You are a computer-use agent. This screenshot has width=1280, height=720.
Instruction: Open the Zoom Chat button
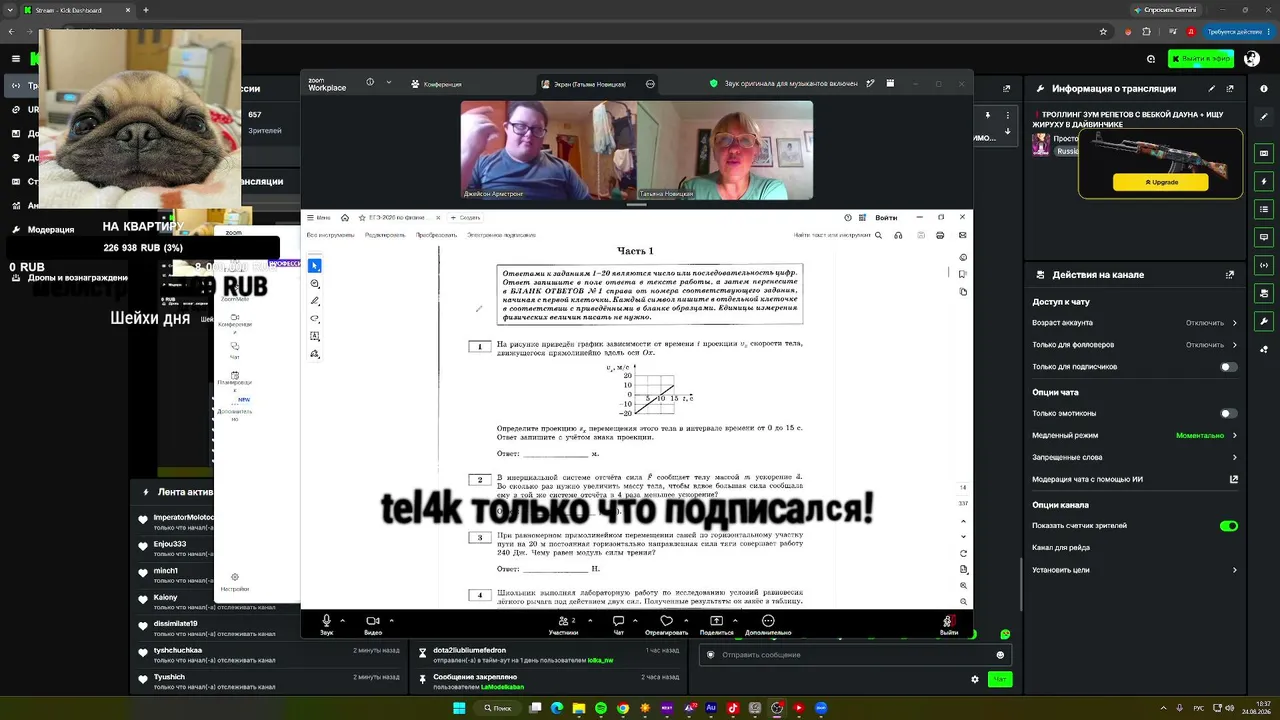(618, 625)
